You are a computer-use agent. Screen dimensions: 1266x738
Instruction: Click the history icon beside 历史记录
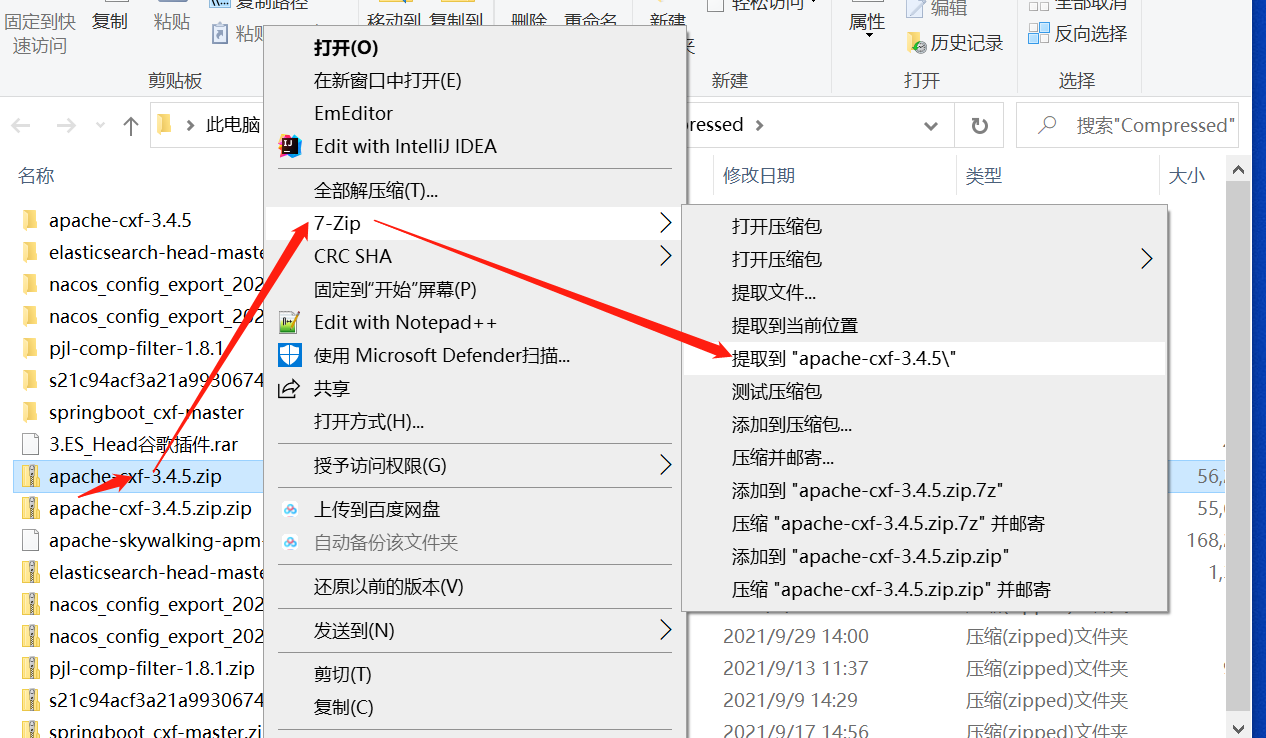click(x=916, y=43)
